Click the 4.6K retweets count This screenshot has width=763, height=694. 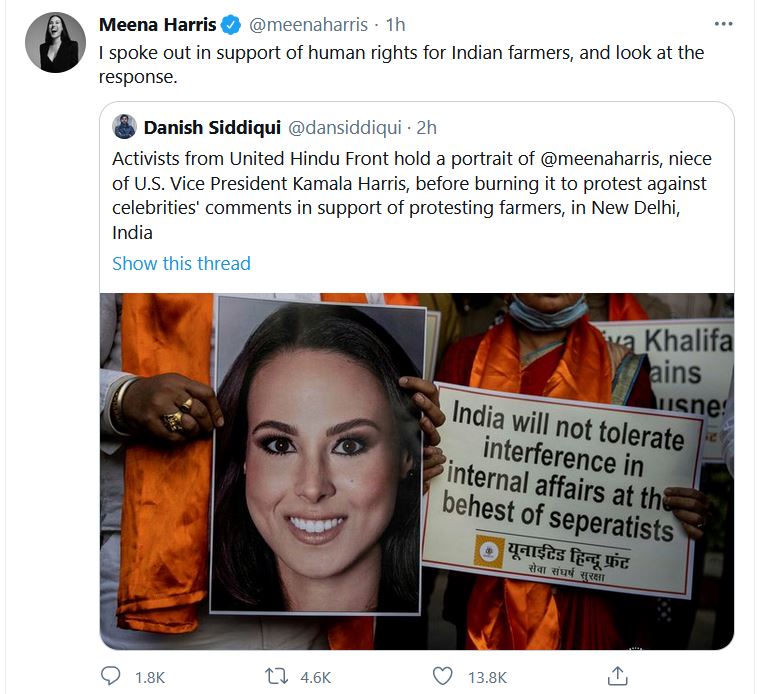click(x=315, y=677)
